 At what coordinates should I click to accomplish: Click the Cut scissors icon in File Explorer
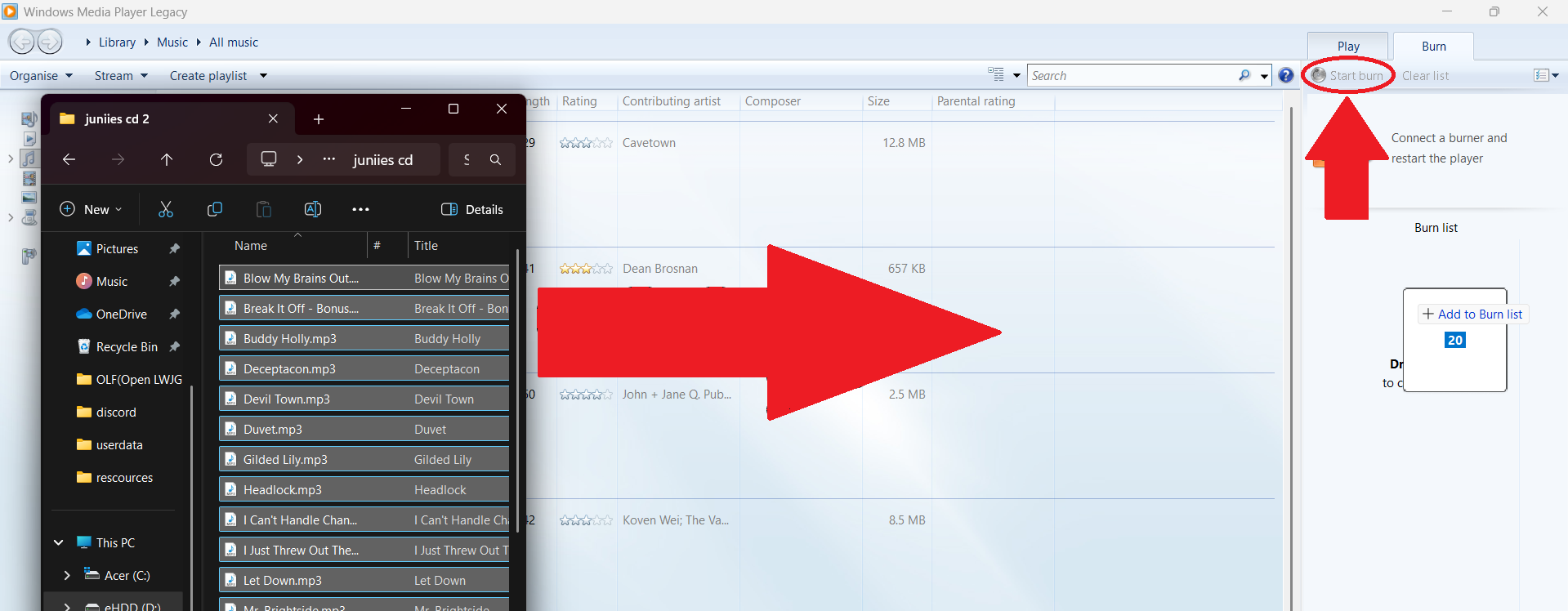(x=166, y=209)
